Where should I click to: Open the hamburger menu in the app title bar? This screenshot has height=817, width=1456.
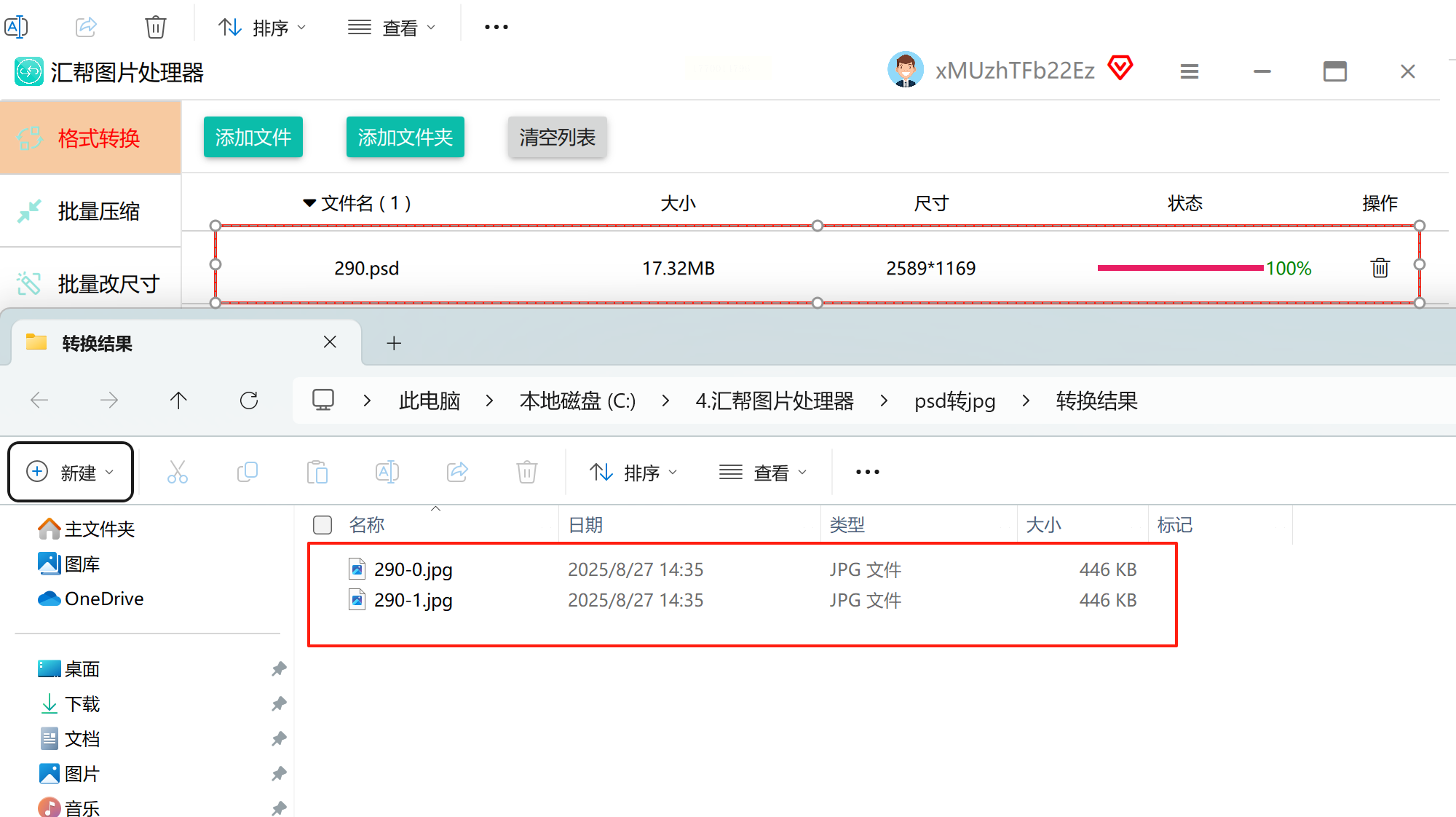1190,71
